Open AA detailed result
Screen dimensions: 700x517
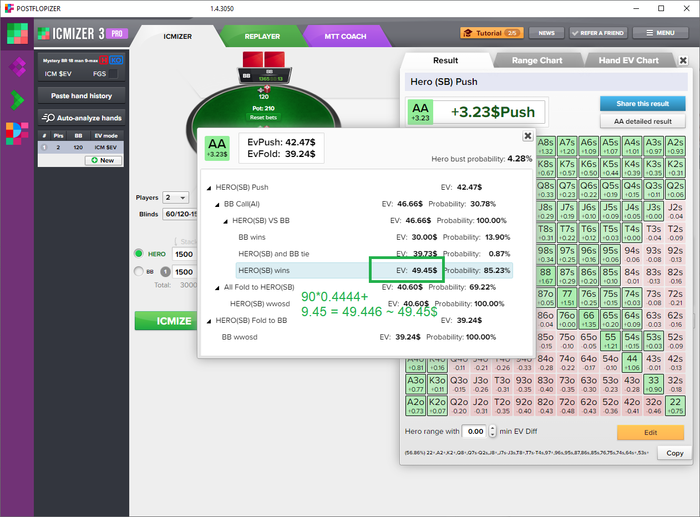point(642,121)
